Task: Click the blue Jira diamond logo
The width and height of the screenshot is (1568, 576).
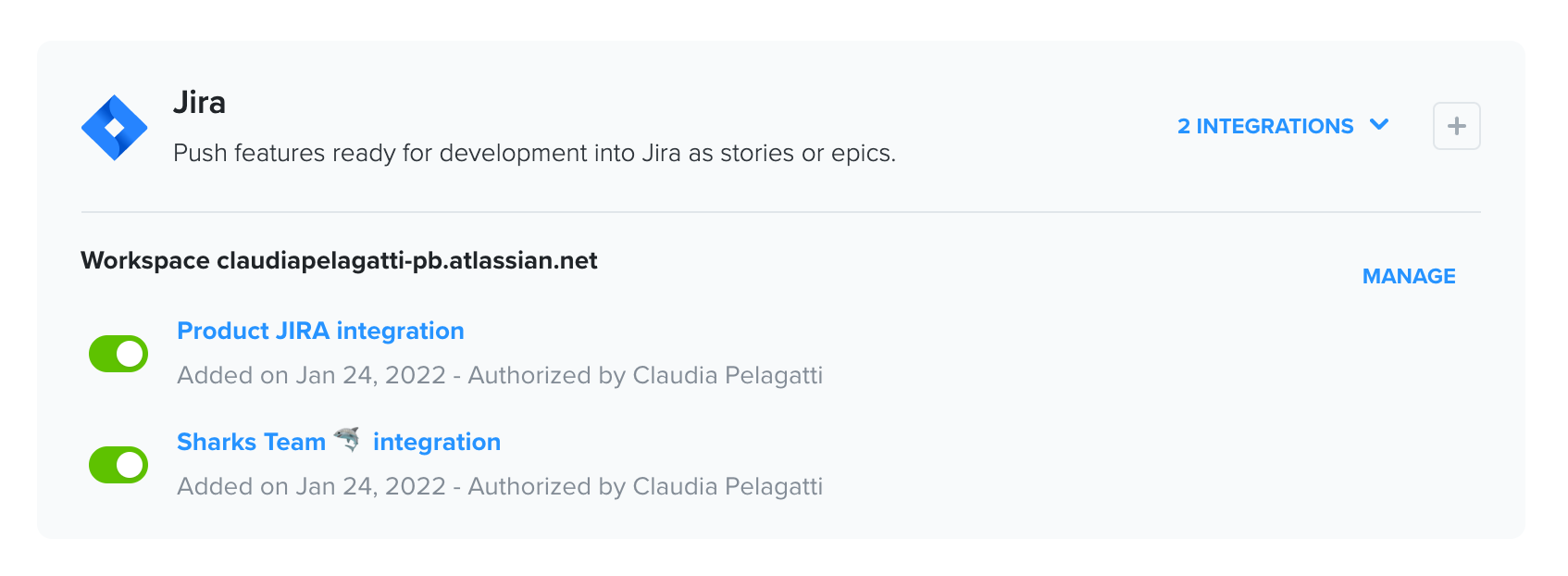Action: pos(114,128)
